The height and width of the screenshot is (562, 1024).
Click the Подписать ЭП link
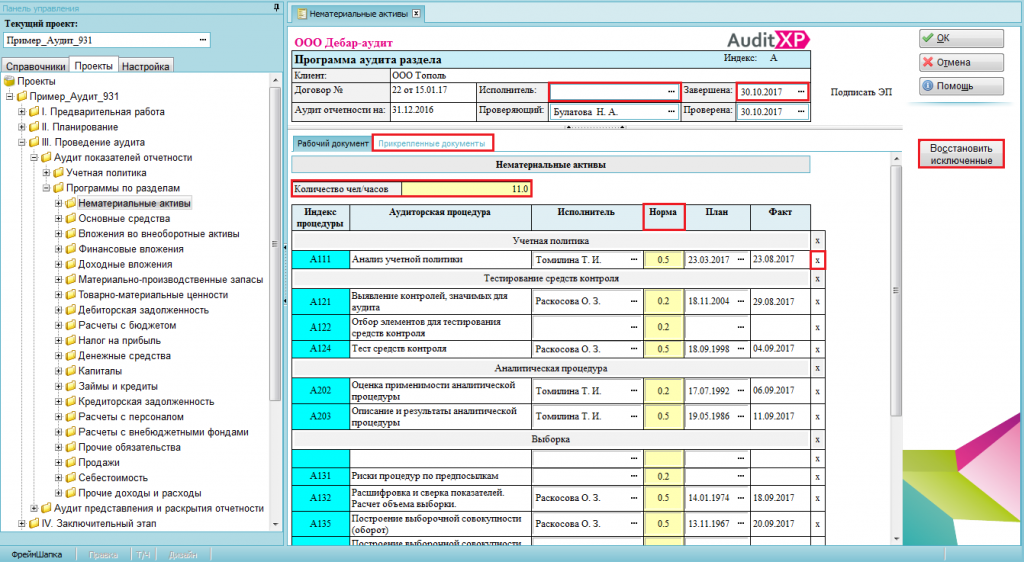coord(861,93)
